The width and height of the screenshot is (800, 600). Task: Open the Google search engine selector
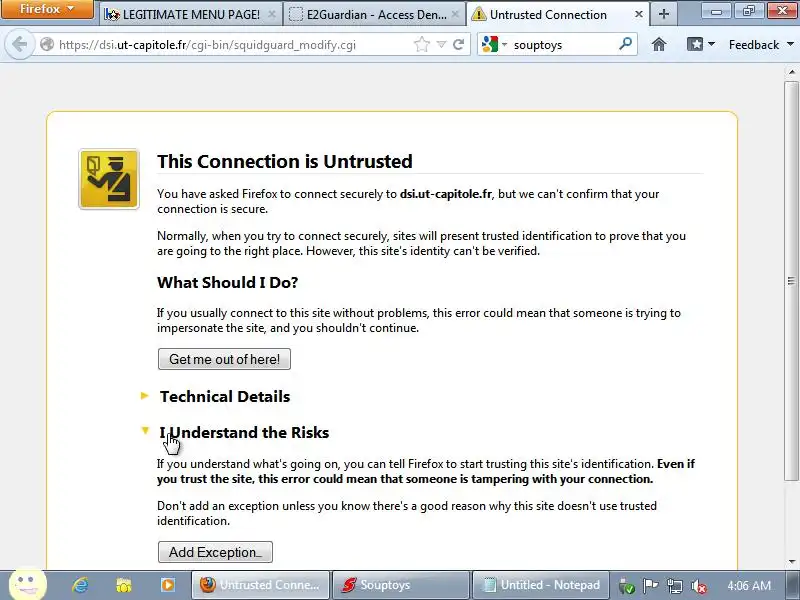(x=493, y=44)
